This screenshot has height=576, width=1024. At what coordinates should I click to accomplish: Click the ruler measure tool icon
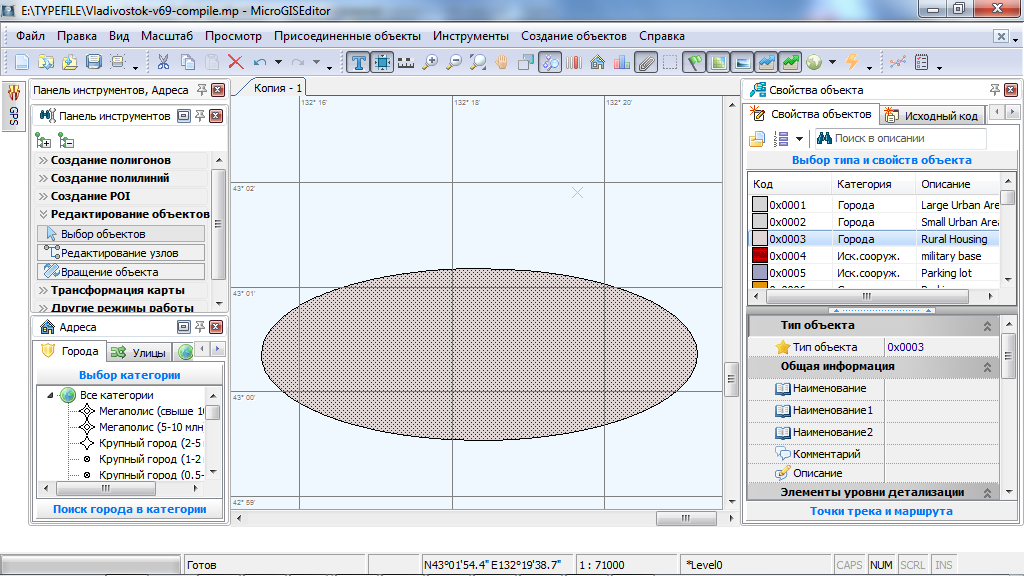tap(405, 62)
